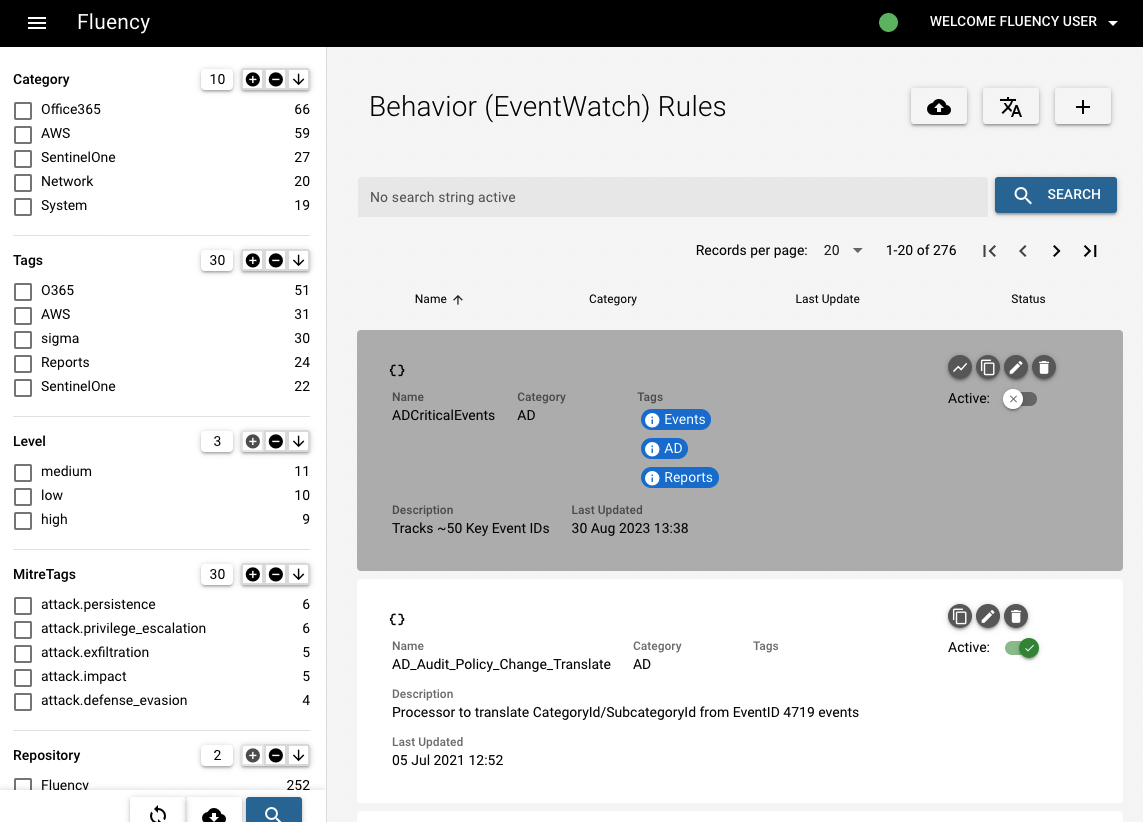Click the search string input field
Image resolution: width=1143 pixels, height=822 pixels.
[672, 197]
